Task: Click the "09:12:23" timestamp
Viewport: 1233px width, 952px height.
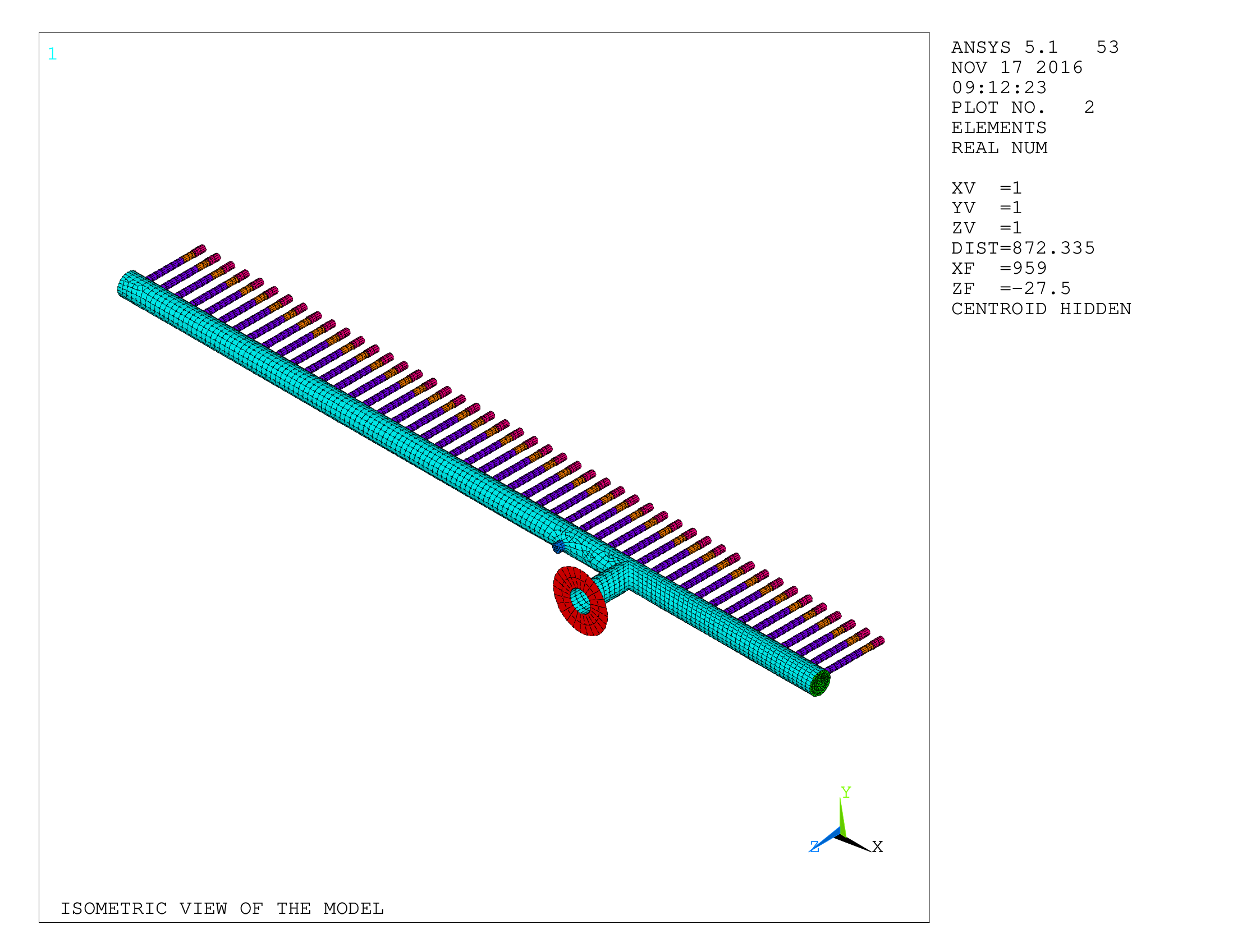Action: 1000,88
